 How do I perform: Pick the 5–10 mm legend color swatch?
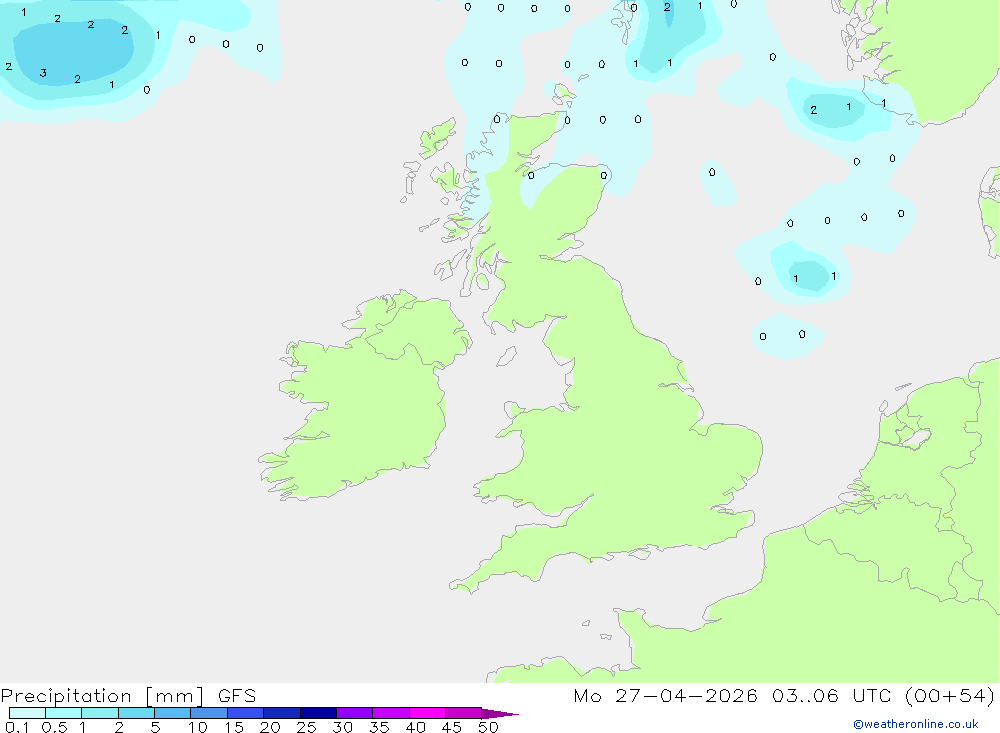(173, 713)
